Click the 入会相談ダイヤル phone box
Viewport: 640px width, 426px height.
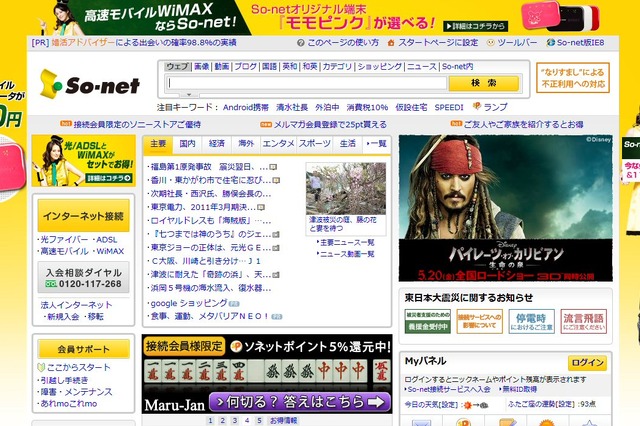[84, 278]
